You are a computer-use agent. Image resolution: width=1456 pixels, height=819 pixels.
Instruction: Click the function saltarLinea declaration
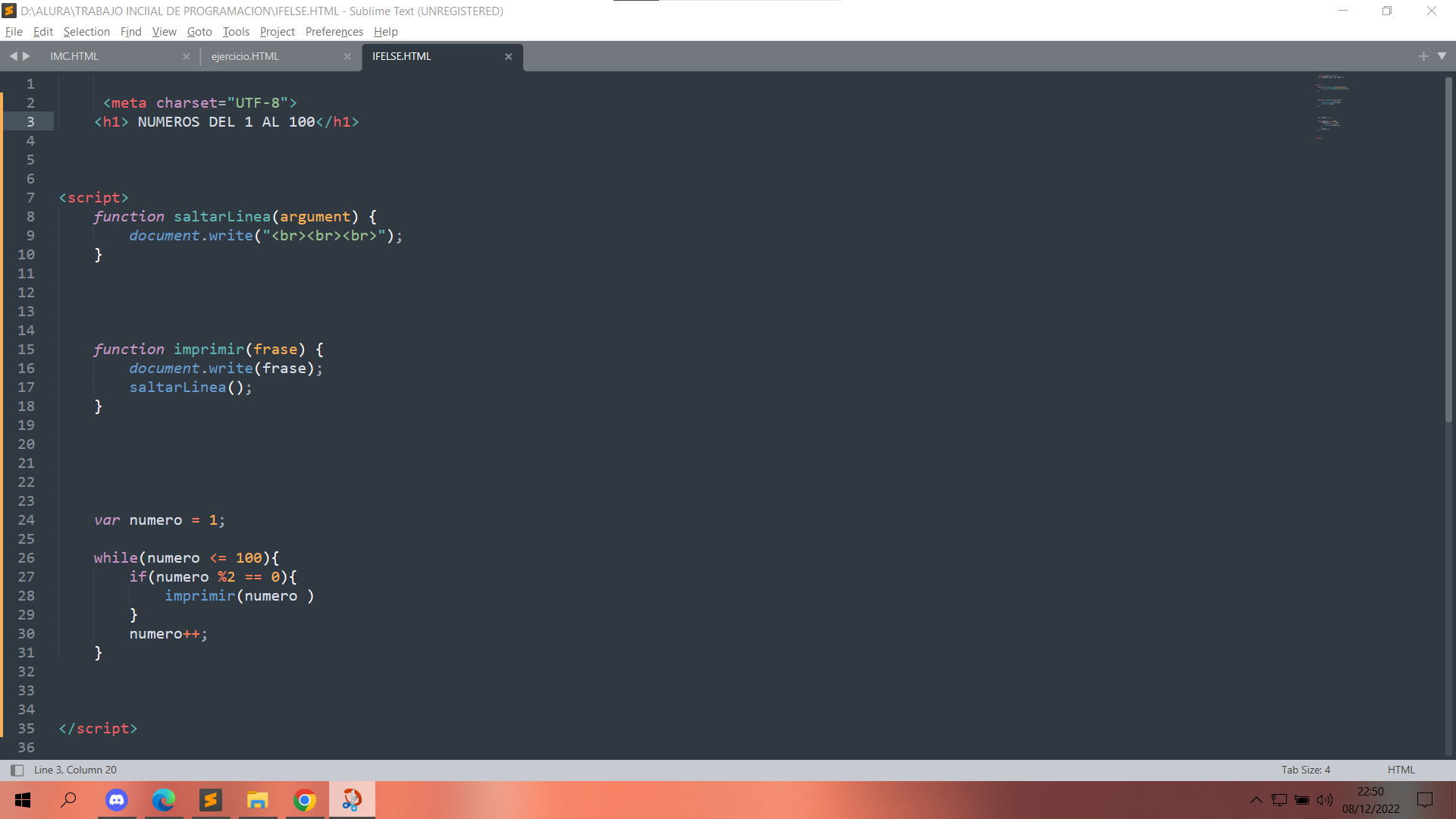pyautogui.click(x=235, y=217)
